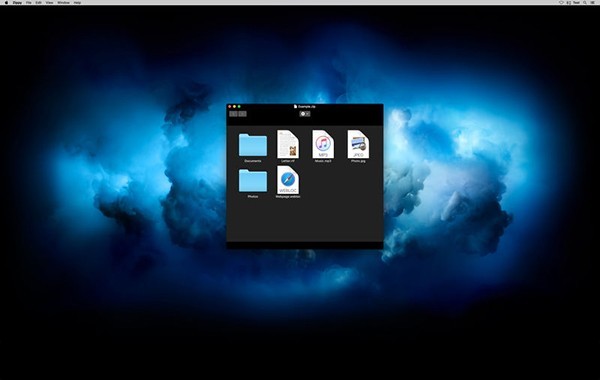Click the back navigation arrow in toolbar
The image size is (600, 380).
[233, 114]
